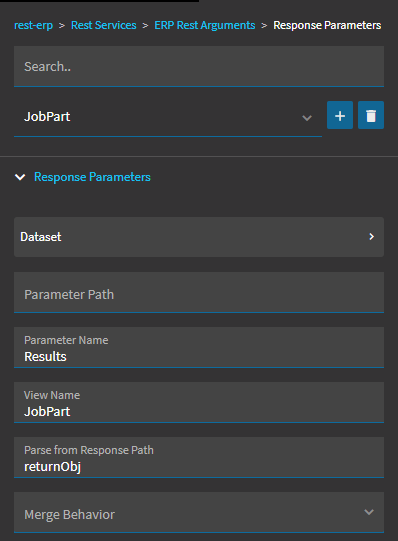Image resolution: width=398 pixels, height=541 pixels.
Task: Go to rest-erp breadcrumb link
Action: pyautogui.click(x=33, y=25)
